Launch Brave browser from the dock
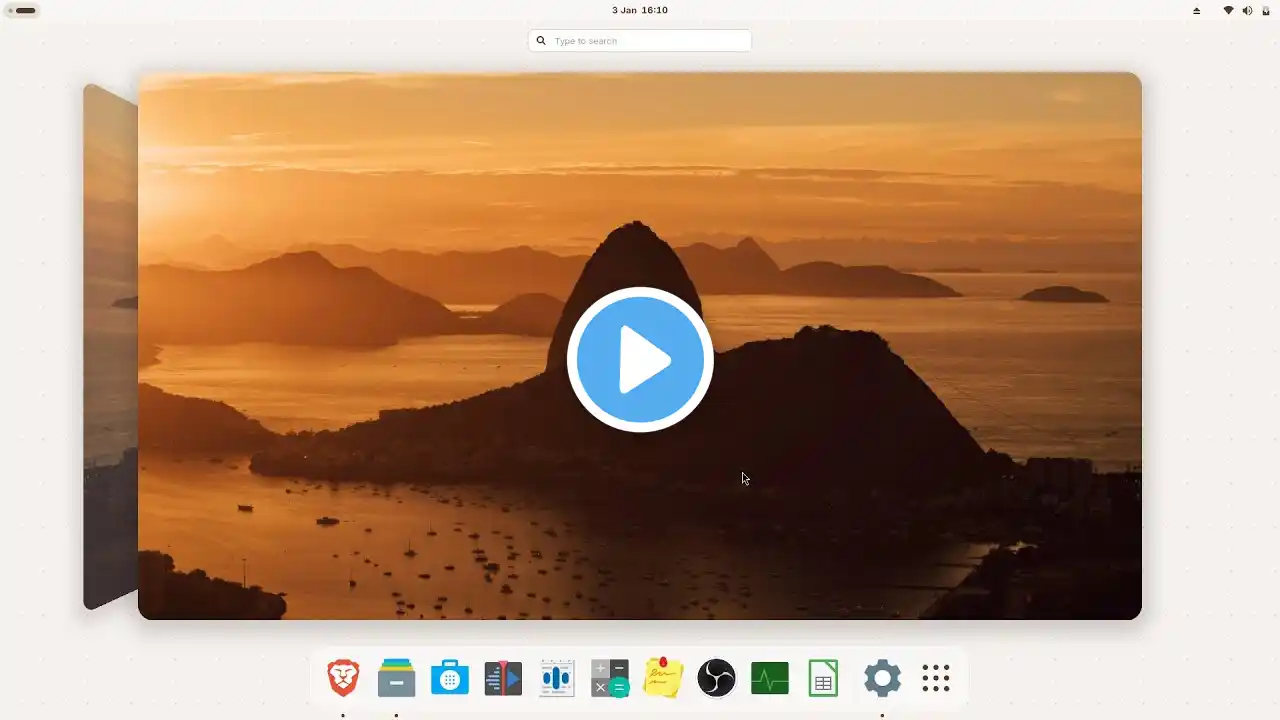 coord(343,678)
